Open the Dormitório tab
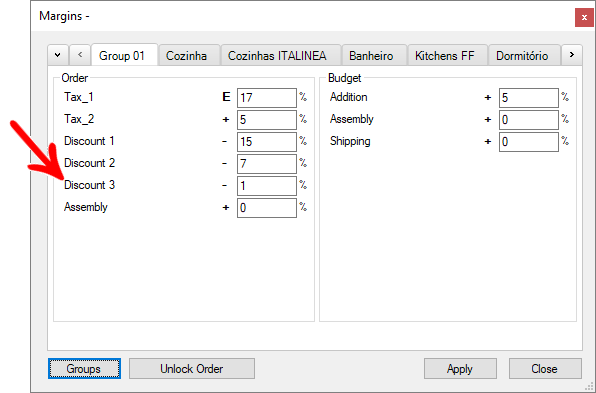 coord(524,55)
